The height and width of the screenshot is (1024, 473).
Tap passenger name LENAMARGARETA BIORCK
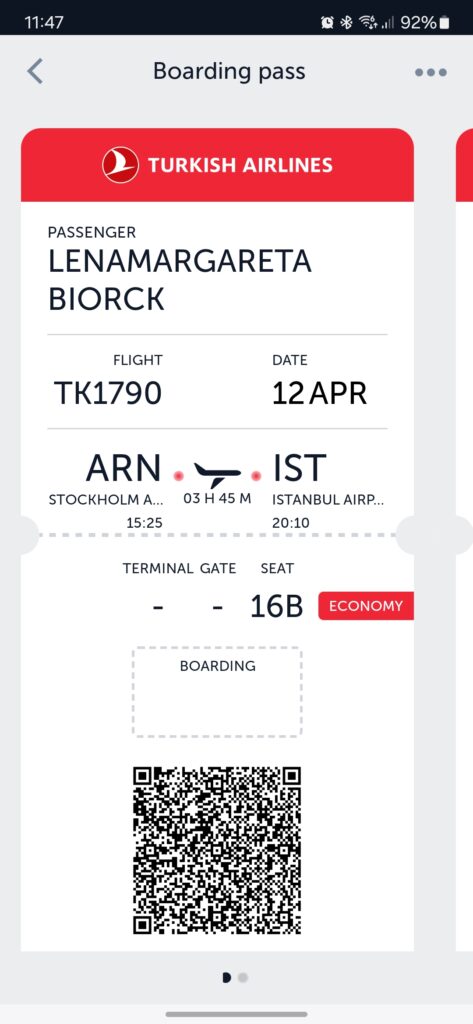pos(180,280)
